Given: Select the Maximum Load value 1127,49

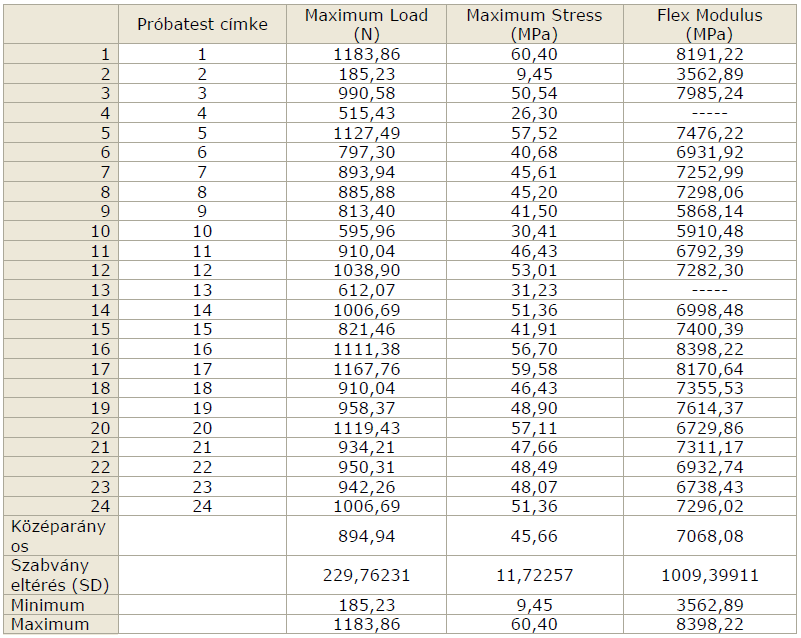Looking at the screenshot, I should (x=366, y=133).
